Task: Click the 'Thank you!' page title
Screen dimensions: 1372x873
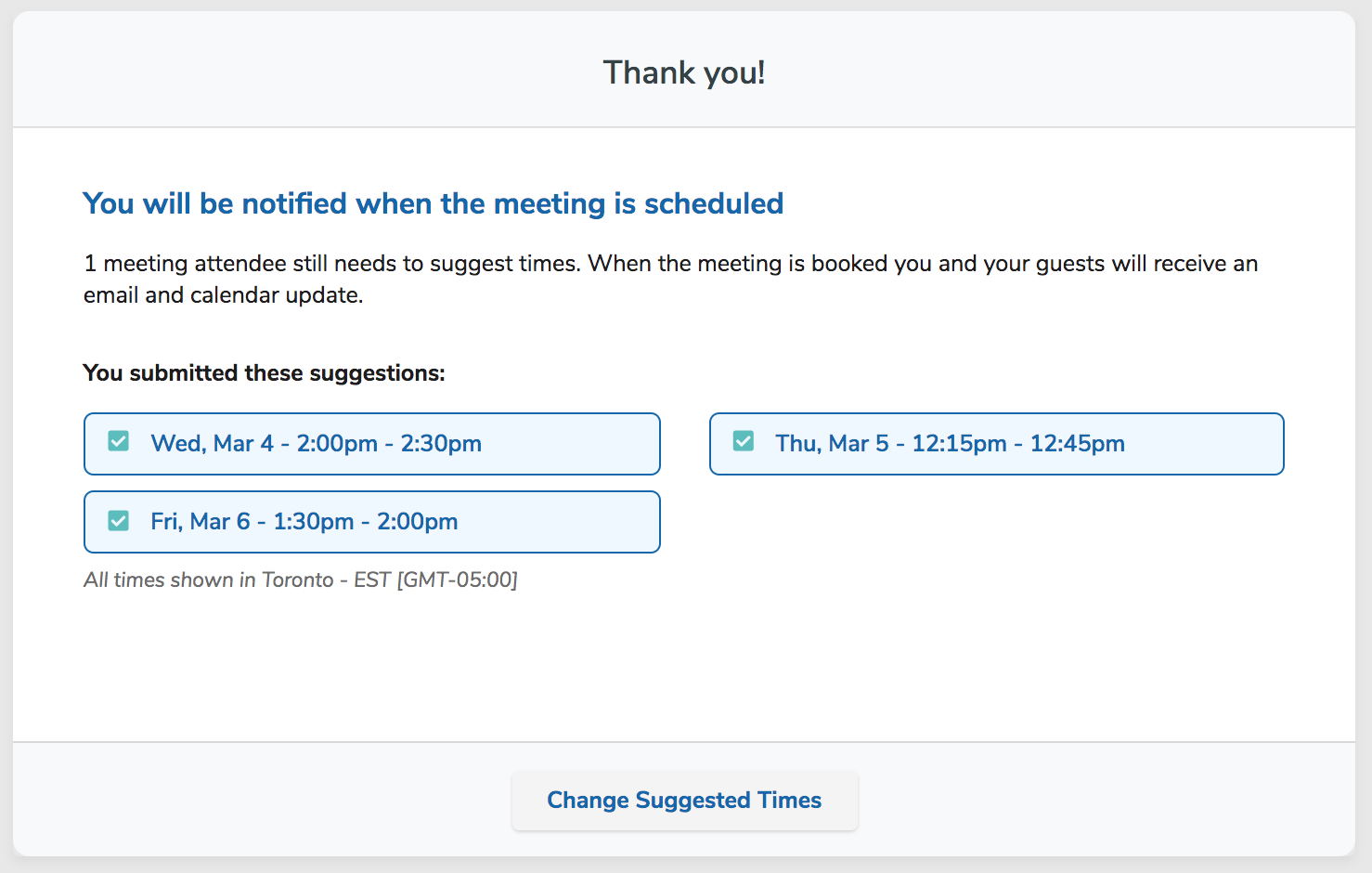Action: tap(684, 72)
